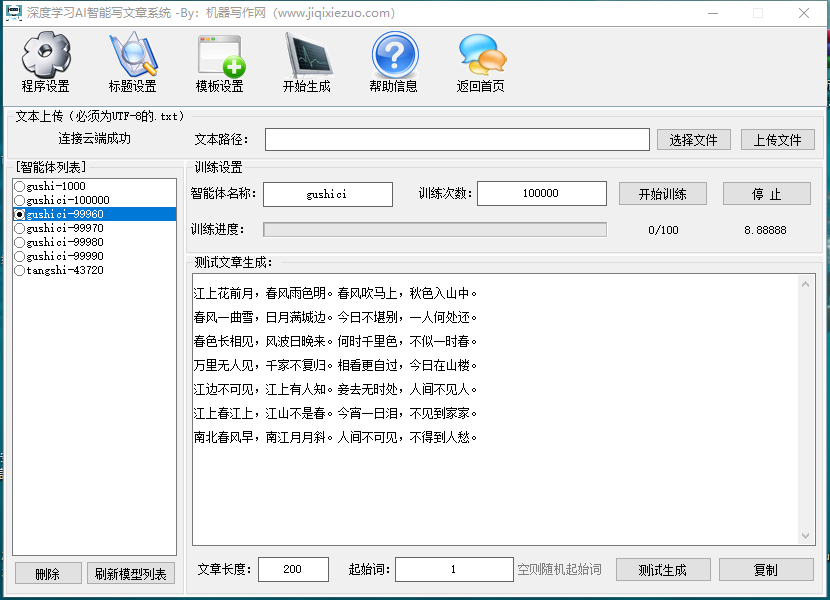This screenshot has height=600, width=830.
Task: Click the 开始生成 monitor icon
Action: click(x=306, y=55)
